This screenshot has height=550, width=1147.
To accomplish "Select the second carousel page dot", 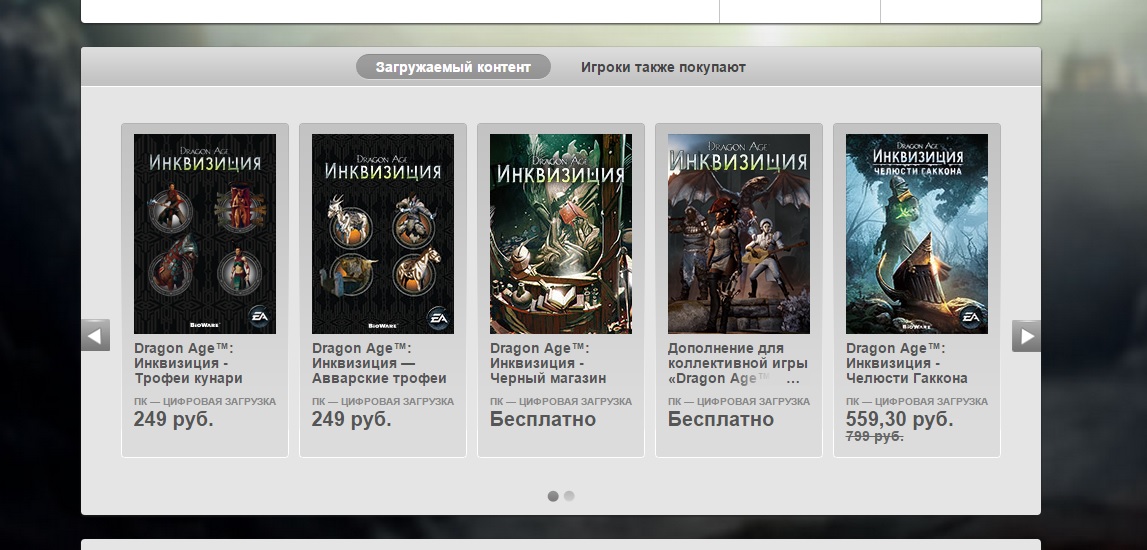I will tap(569, 496).
